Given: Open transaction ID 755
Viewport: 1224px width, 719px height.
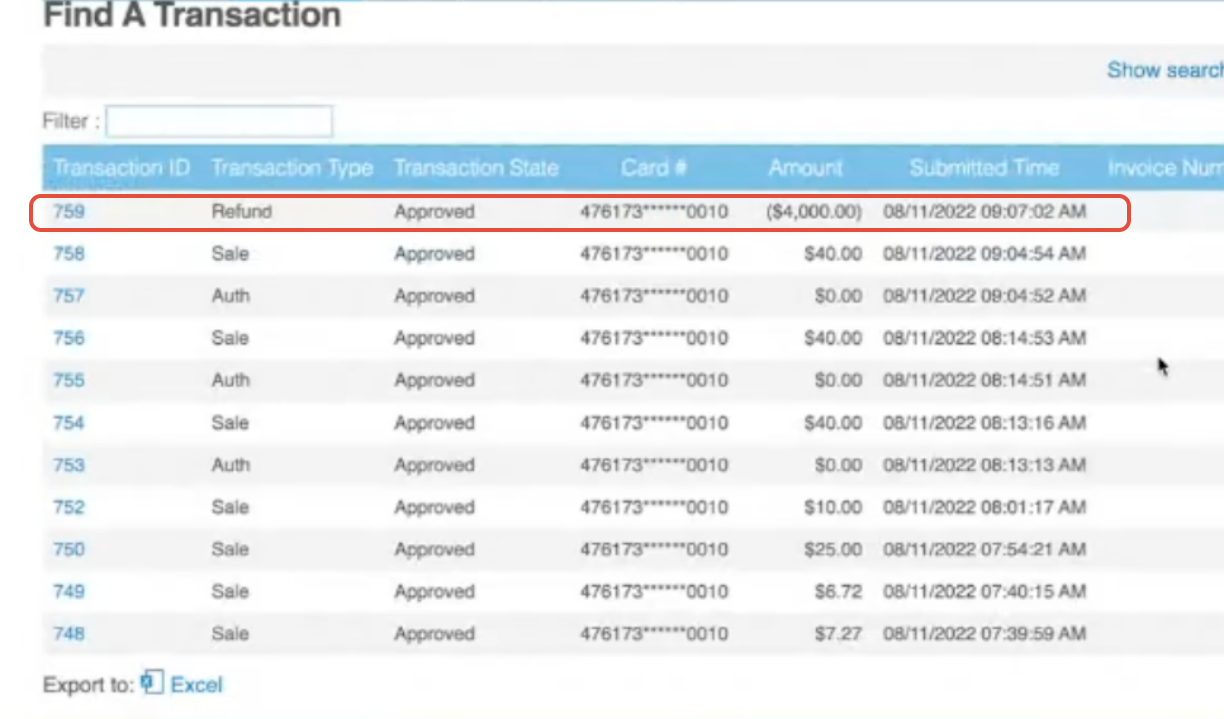Looking at the screenshot, I should (x=69, y=380).
